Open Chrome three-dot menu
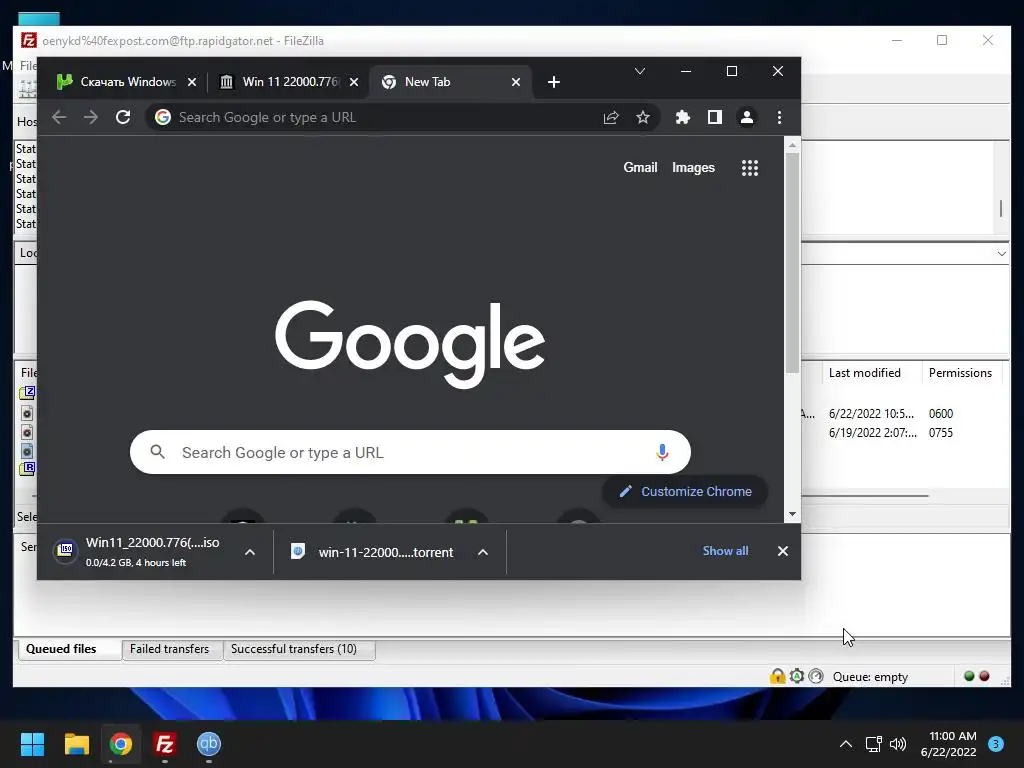 point(779,118)
